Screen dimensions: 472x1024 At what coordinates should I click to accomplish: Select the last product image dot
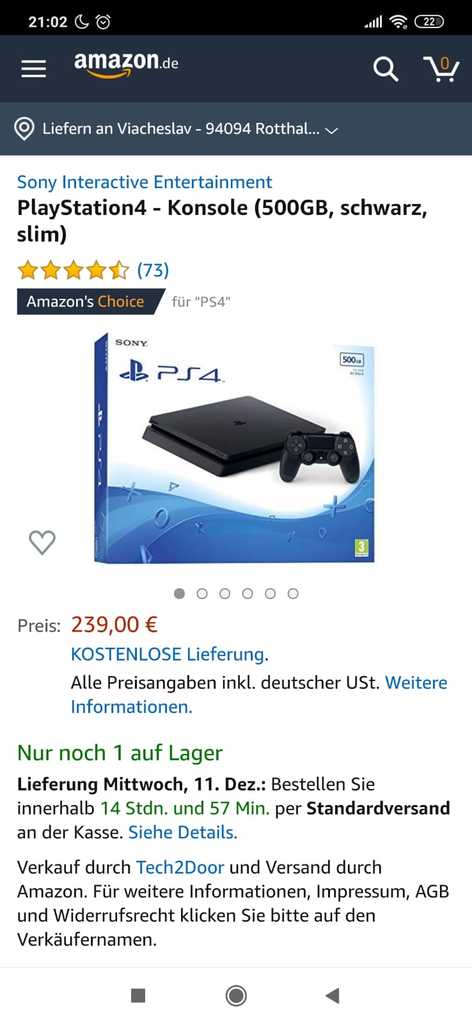(293, 594)
